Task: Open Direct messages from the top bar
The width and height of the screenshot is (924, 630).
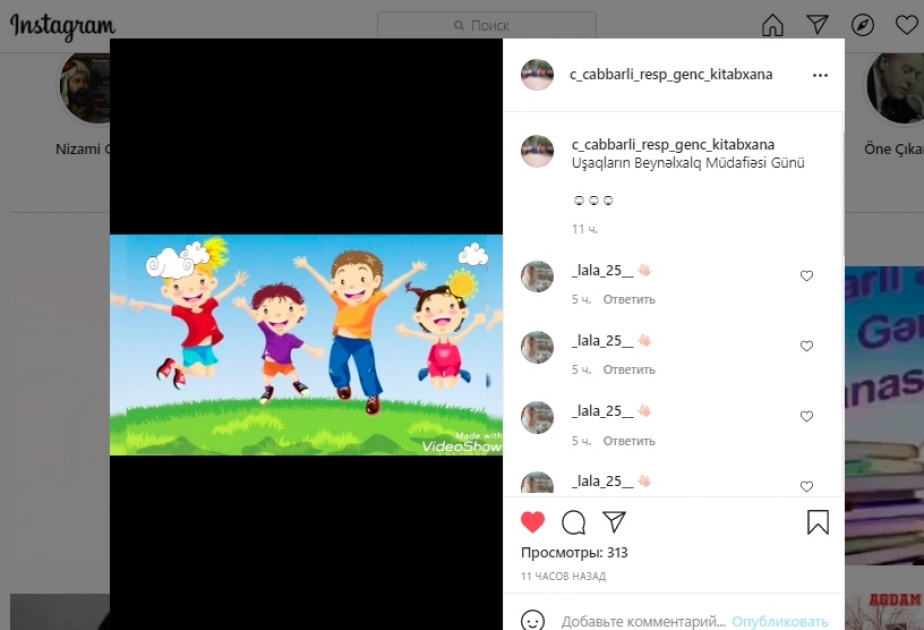Action: 817,25
